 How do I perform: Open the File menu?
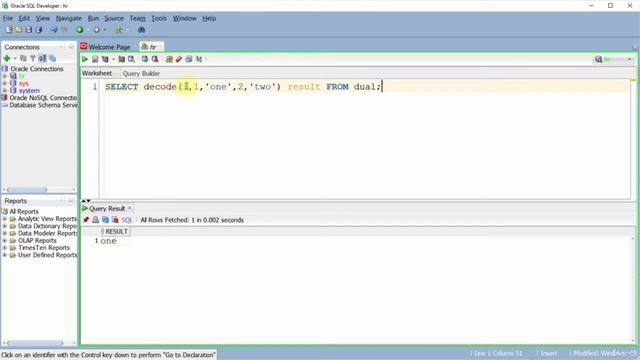click(8, 18)
